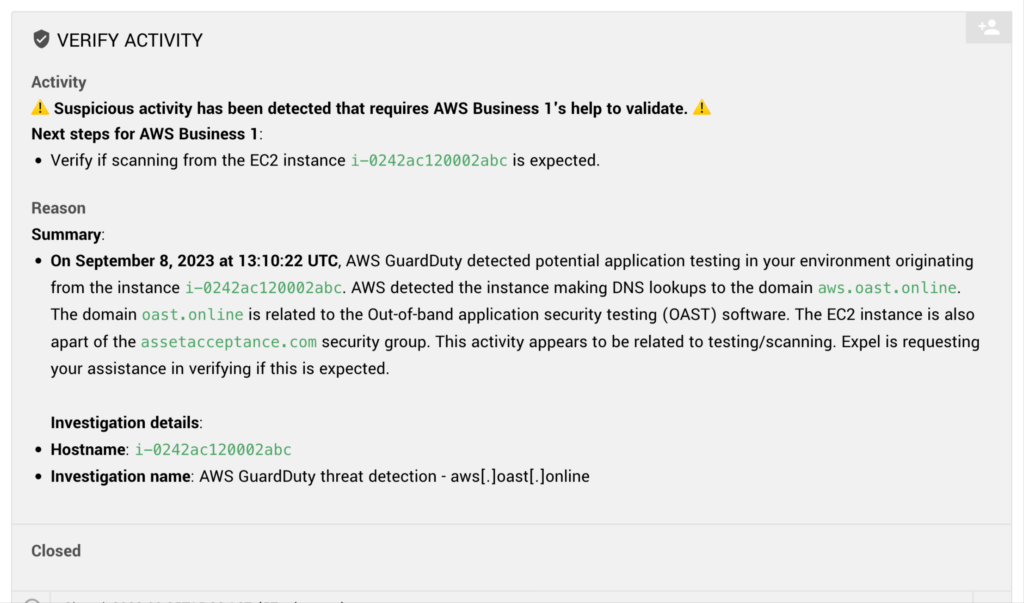Open the aws.oast.online domain link

tap(885, 287)
